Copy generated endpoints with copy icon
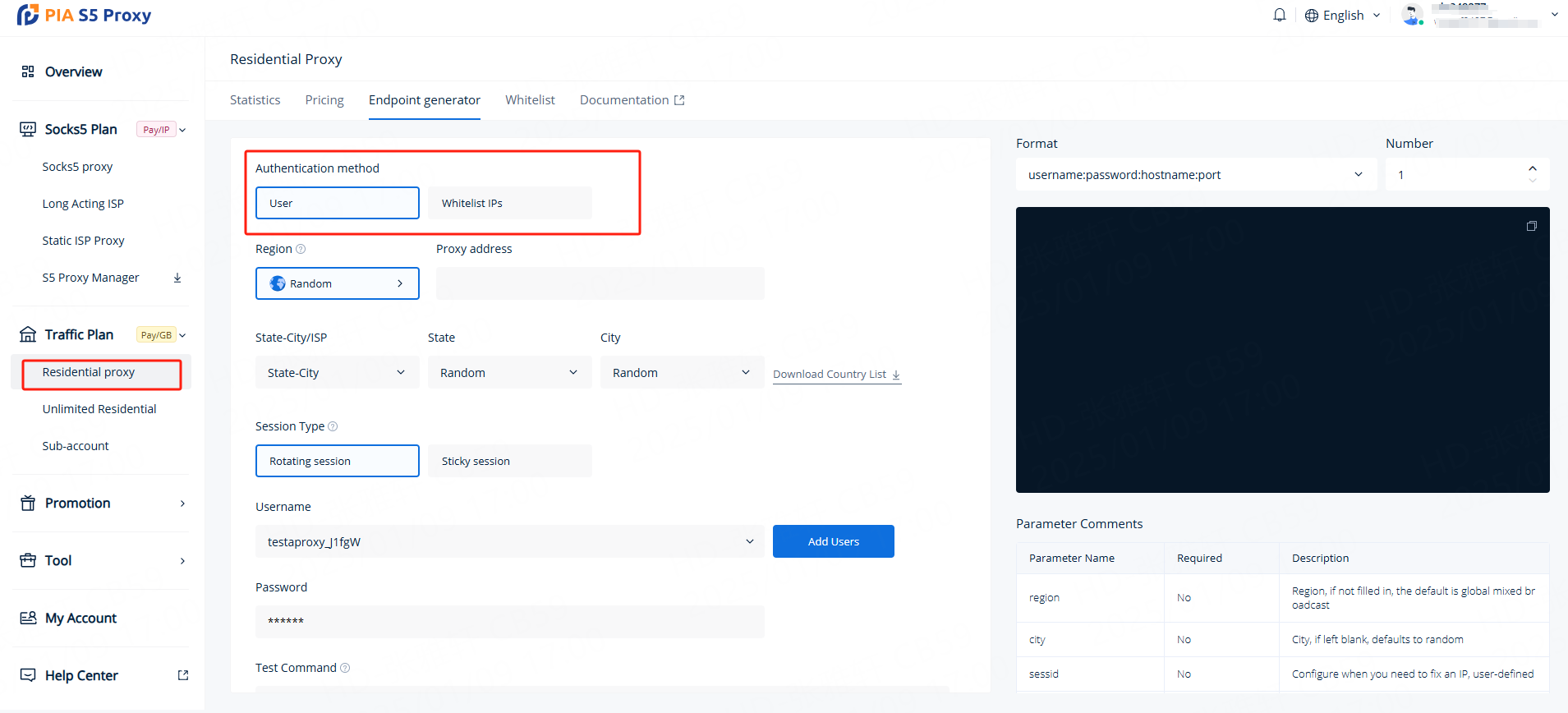1568x713 pixels. click(1531, 226)
